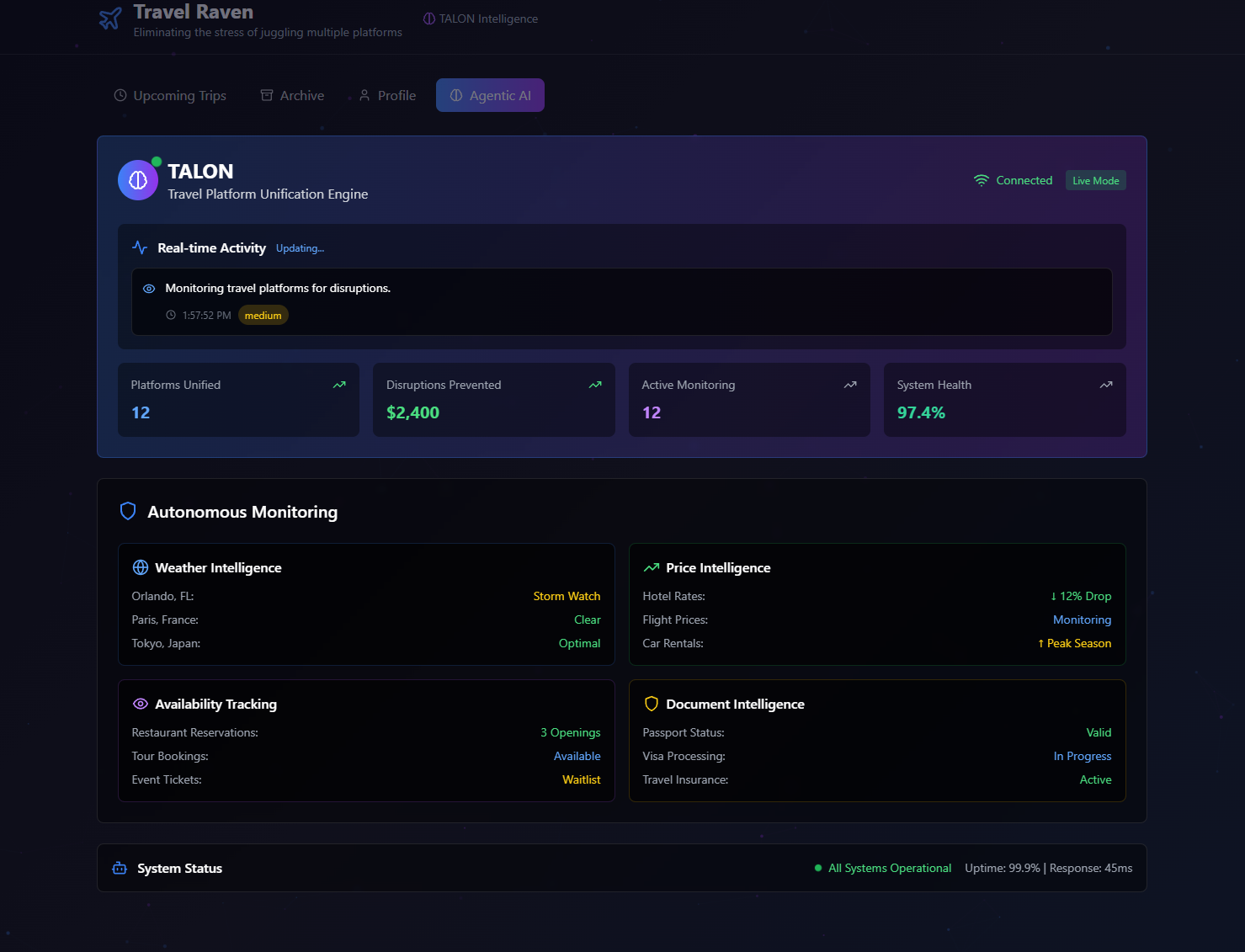The image size is (1245, 952).
Task: Click the medium priority badge
Action: tap(263, 316)
